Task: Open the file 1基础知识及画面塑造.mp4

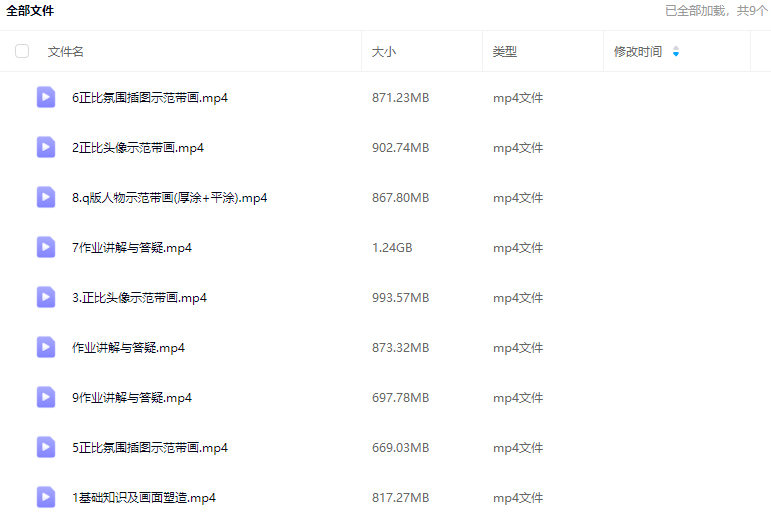Action: tap(144, 498)
